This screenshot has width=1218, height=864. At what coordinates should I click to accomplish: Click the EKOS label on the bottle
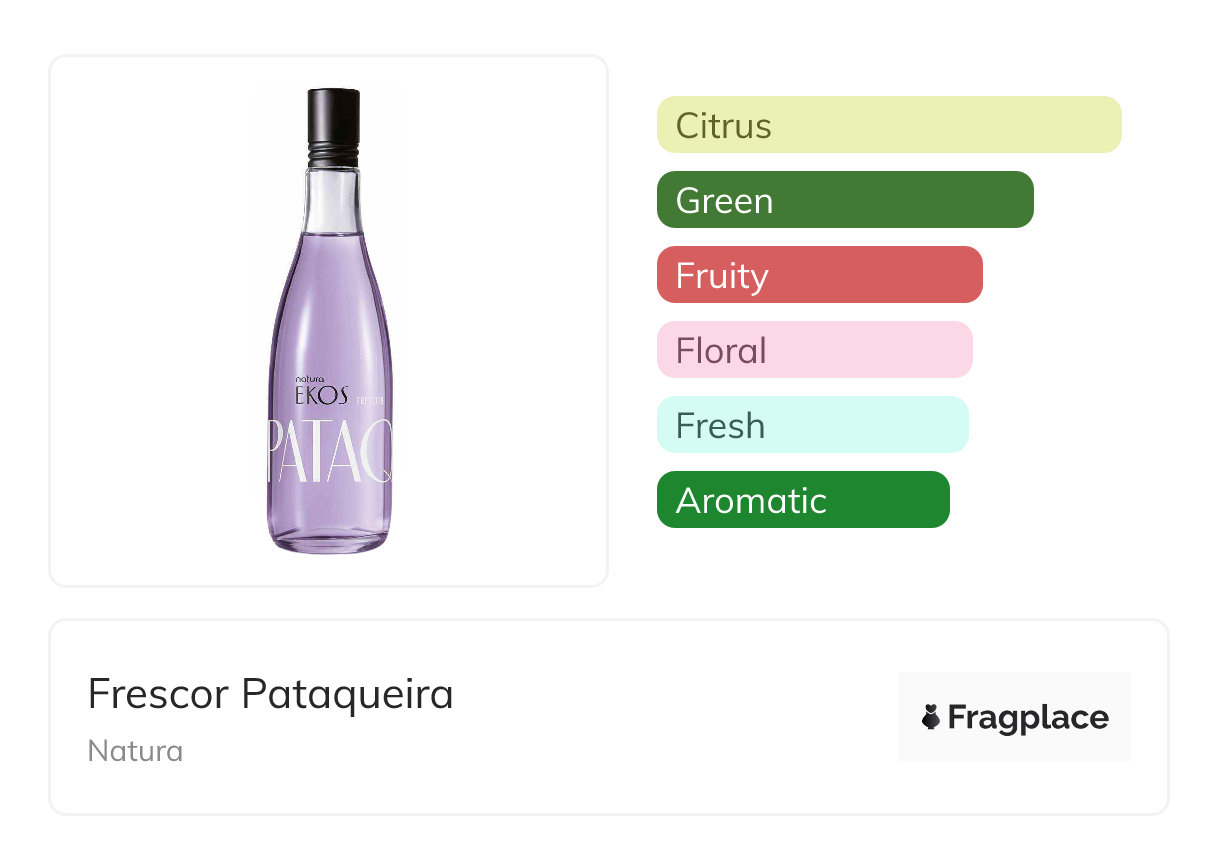[321, 396]
